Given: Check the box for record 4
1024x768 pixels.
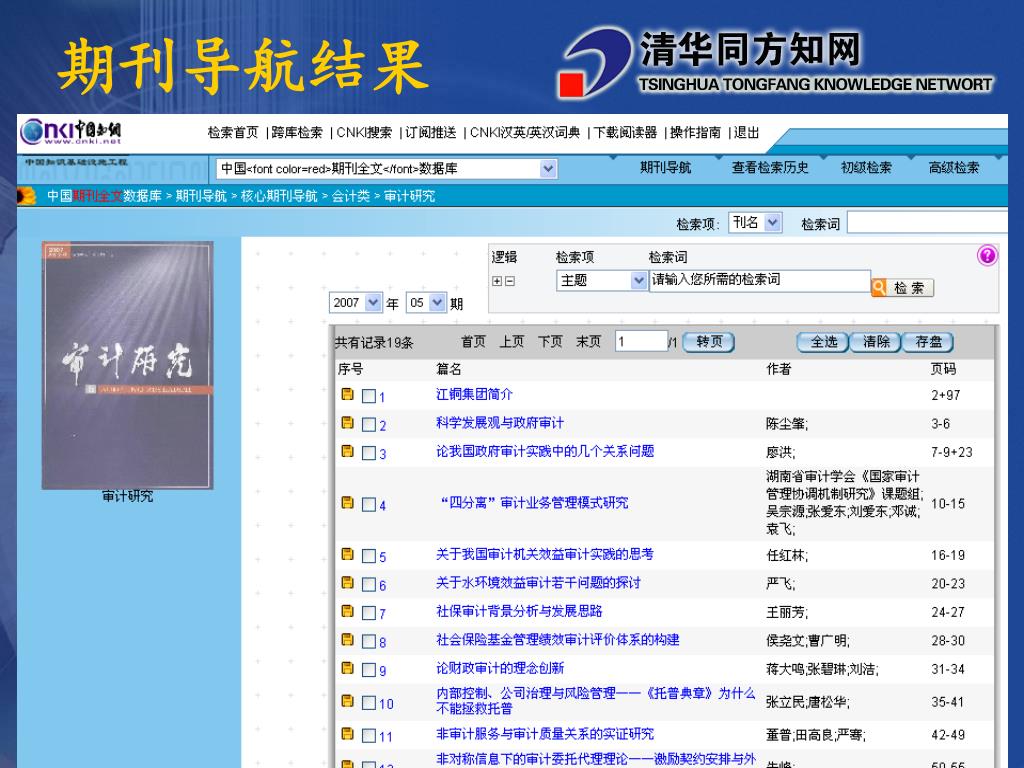Looking at the screenshot, I should click(369, 504).
